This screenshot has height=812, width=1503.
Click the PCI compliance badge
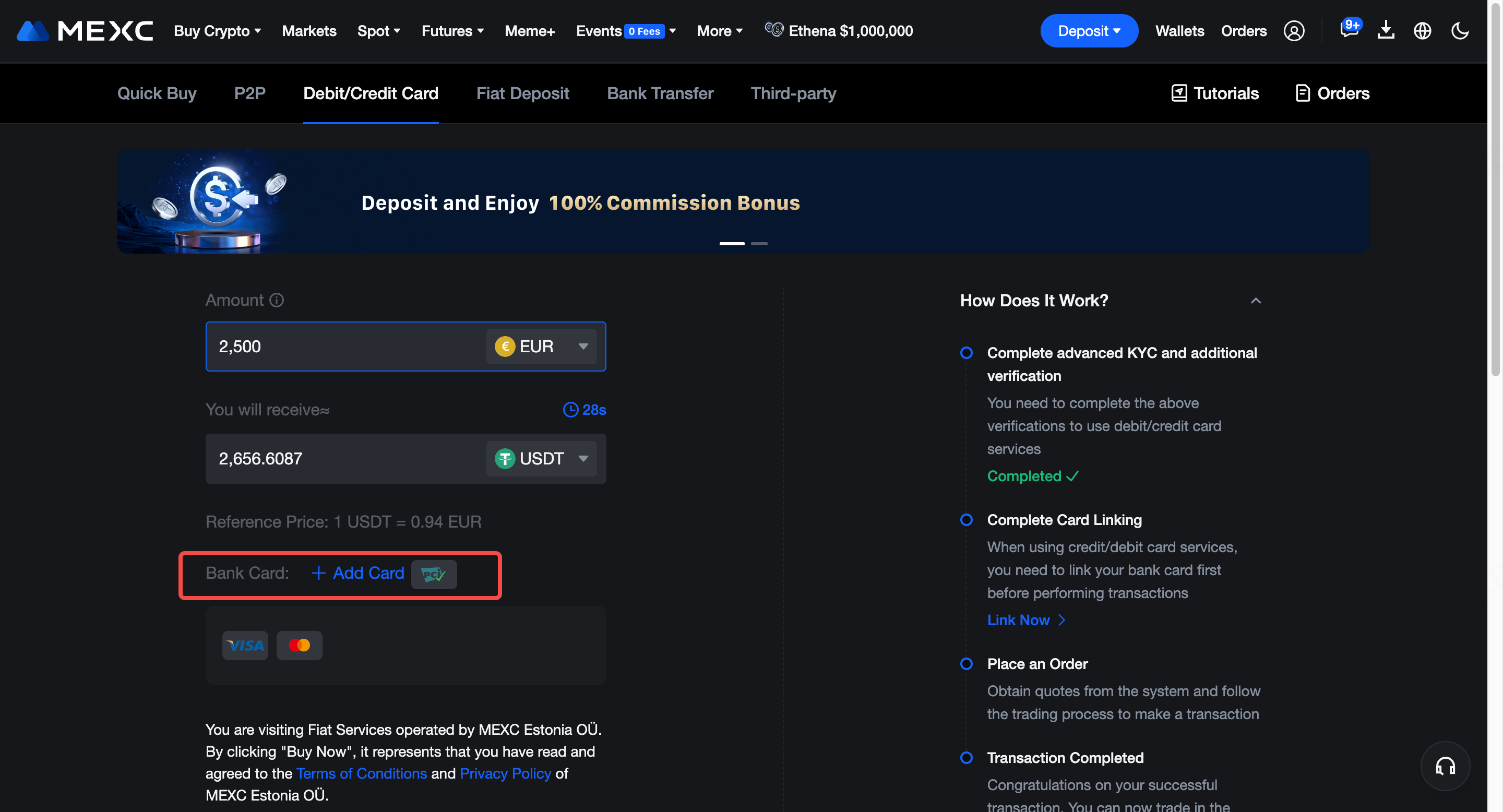click(x=434, y=575)
